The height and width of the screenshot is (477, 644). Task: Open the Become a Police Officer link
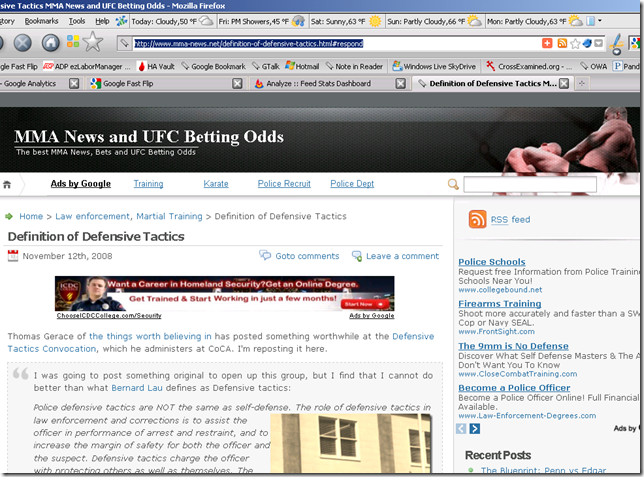point(514,388)
